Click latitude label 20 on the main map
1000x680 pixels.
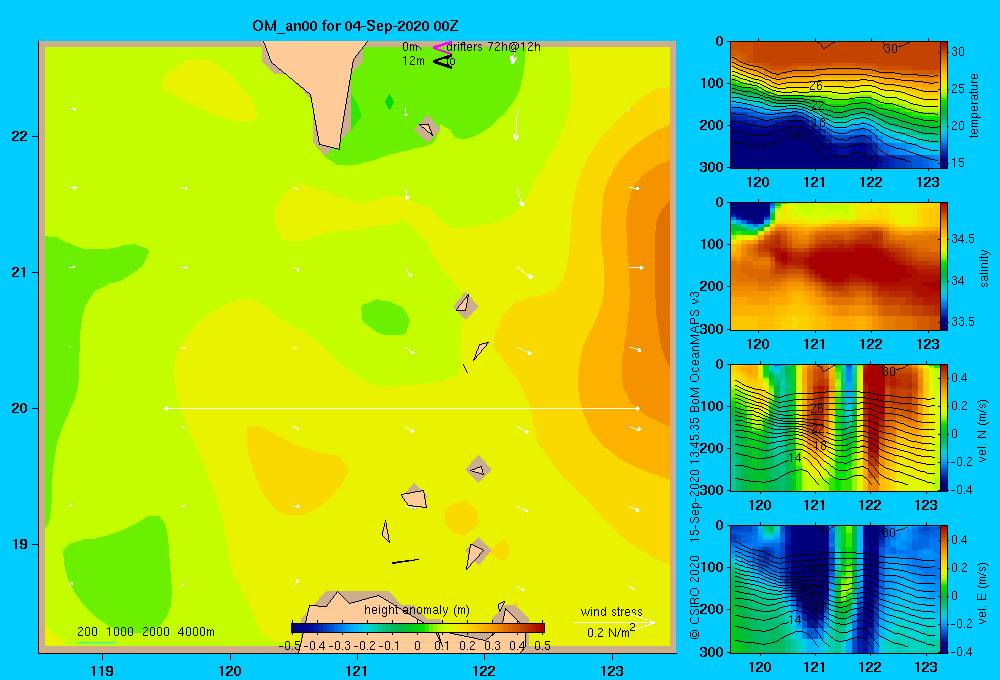(x=20, y=408)
